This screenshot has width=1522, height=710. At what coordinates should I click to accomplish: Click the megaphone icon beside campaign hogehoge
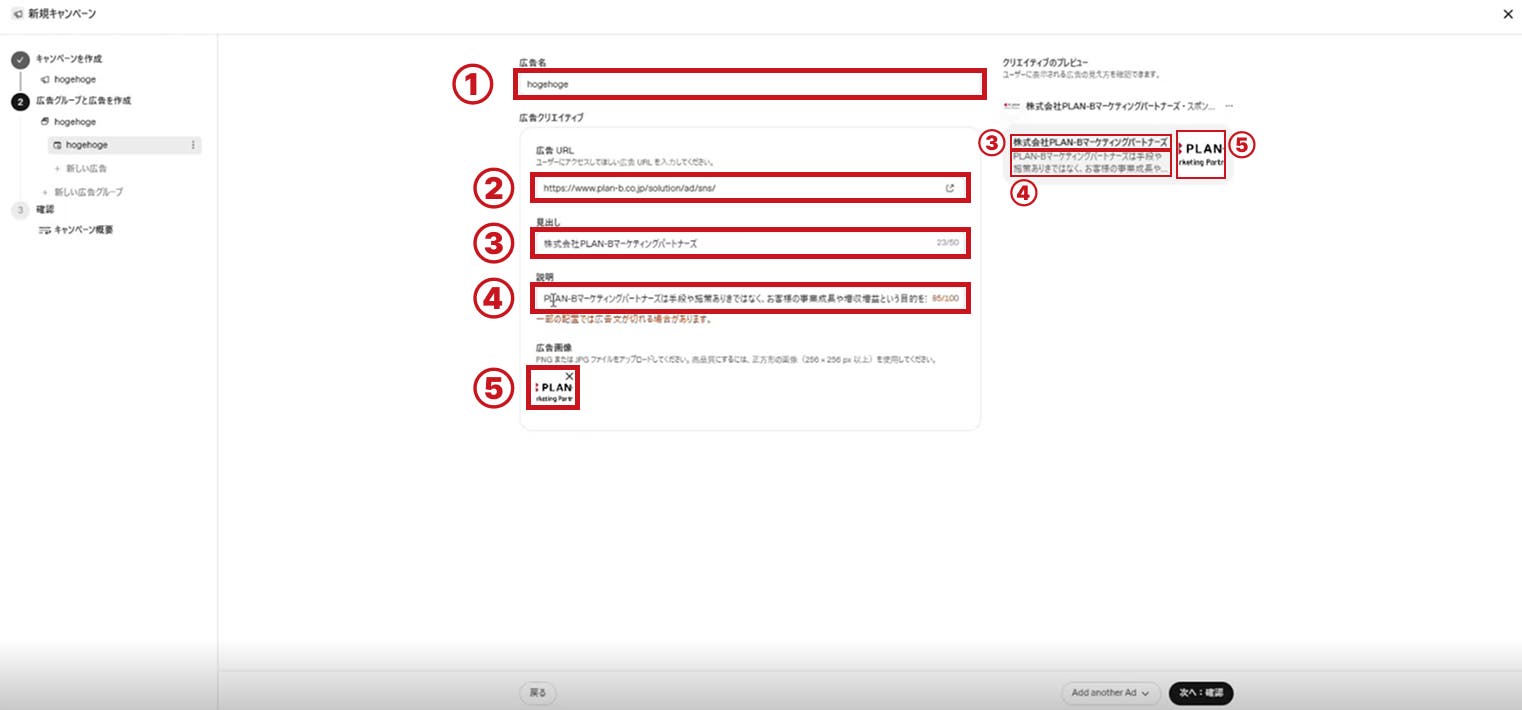click(x=44, y=79)
